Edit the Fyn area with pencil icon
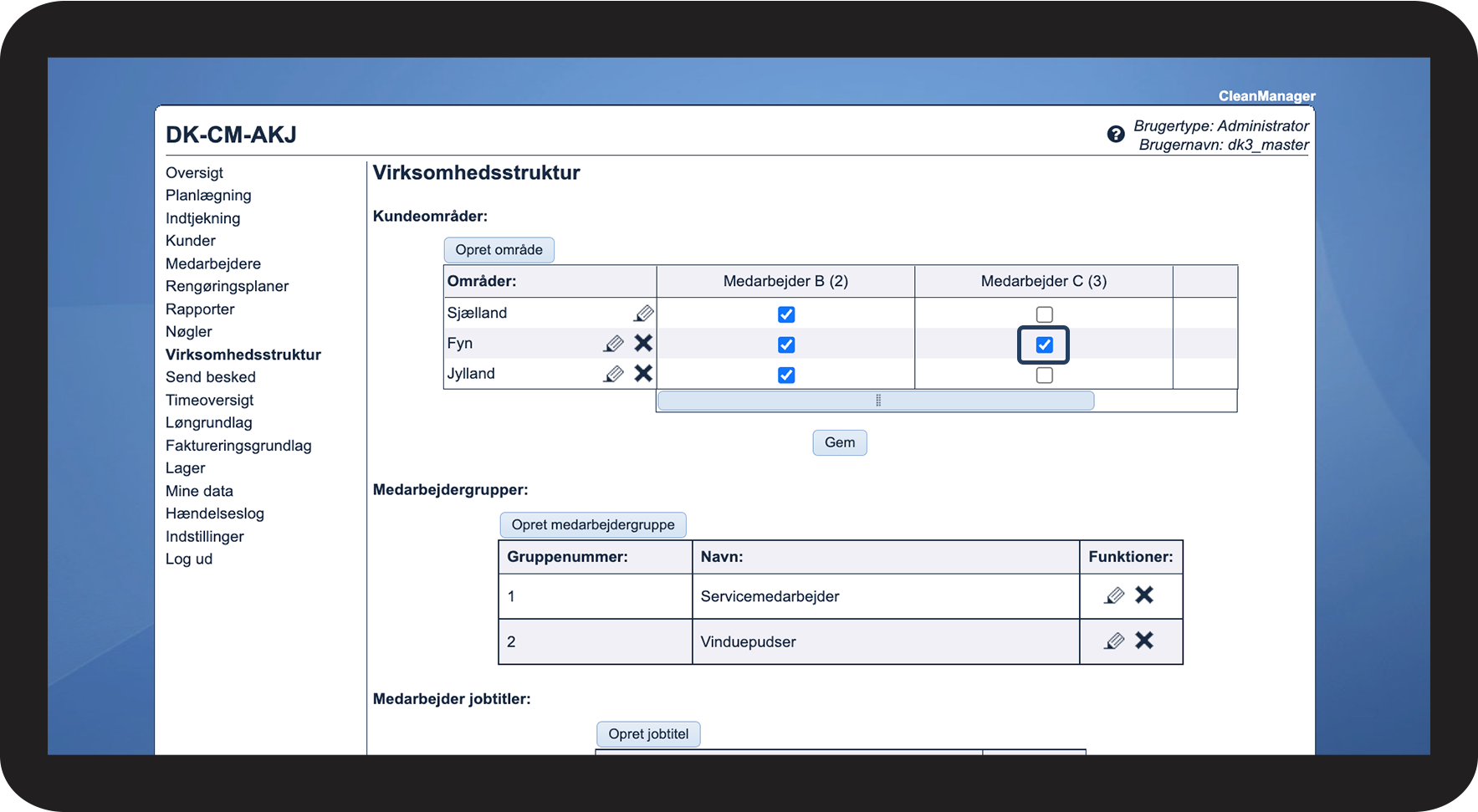This screenshot has width=1478, height=812. pyautogui.click(x=613, y=344)
